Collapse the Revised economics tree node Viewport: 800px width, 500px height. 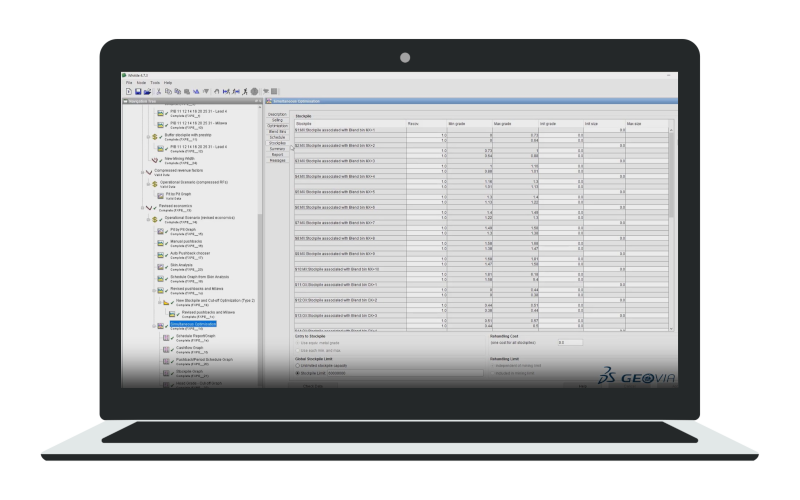point(143,208)
